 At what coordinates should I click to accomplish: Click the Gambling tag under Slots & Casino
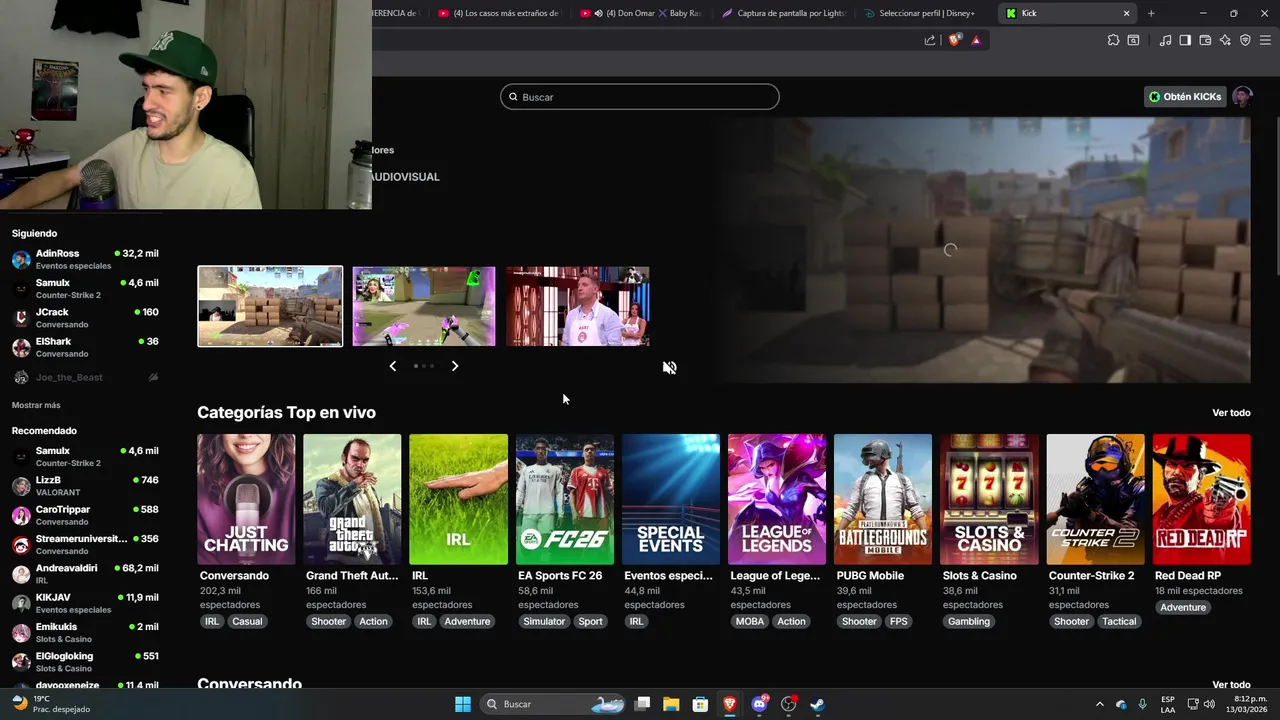tap(969, 621)
